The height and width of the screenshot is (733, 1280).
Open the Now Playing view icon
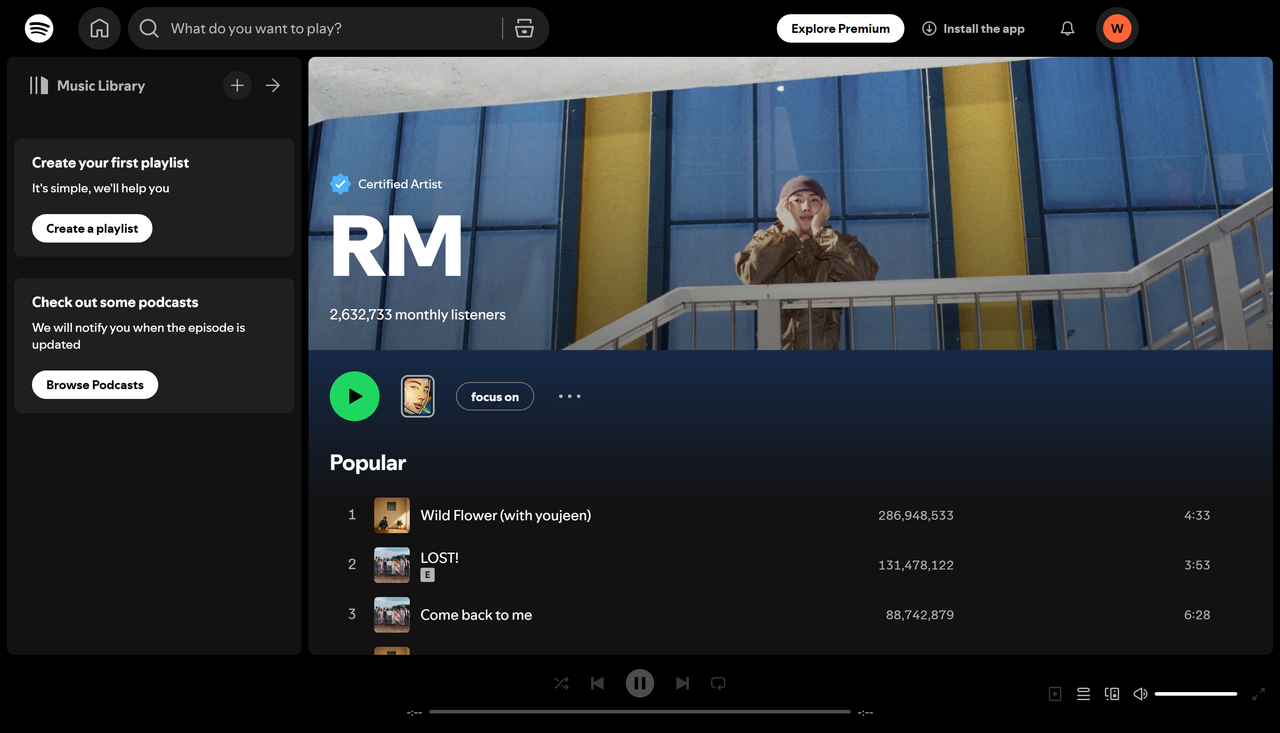tap(1055, 694)
